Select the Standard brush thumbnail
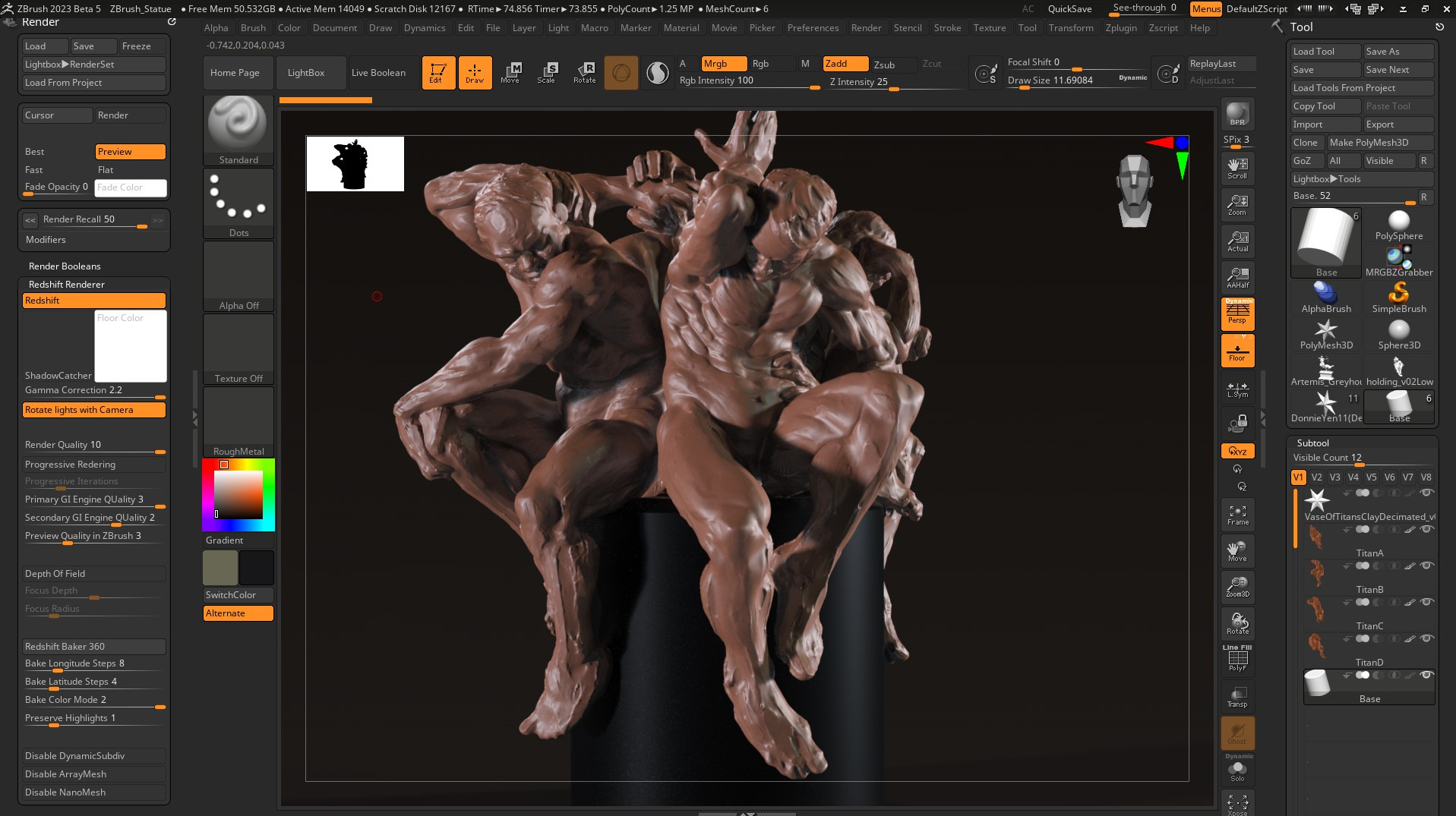 pos(238,121)
